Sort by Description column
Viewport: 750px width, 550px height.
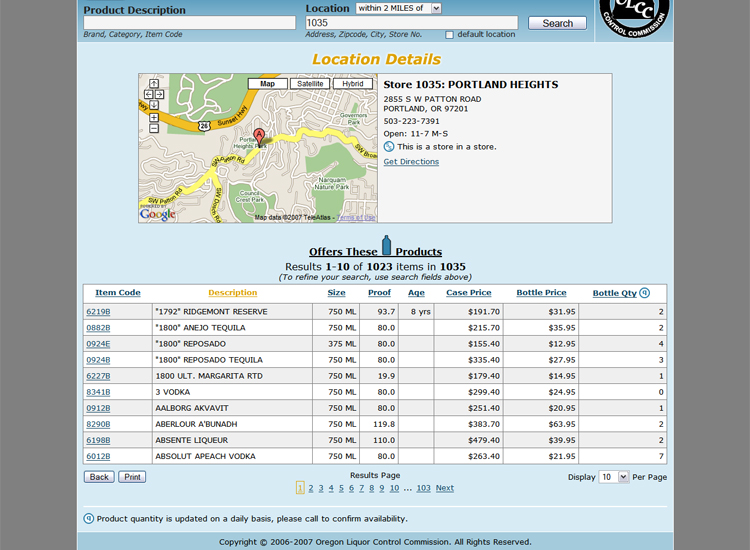[x=232, y=293]
